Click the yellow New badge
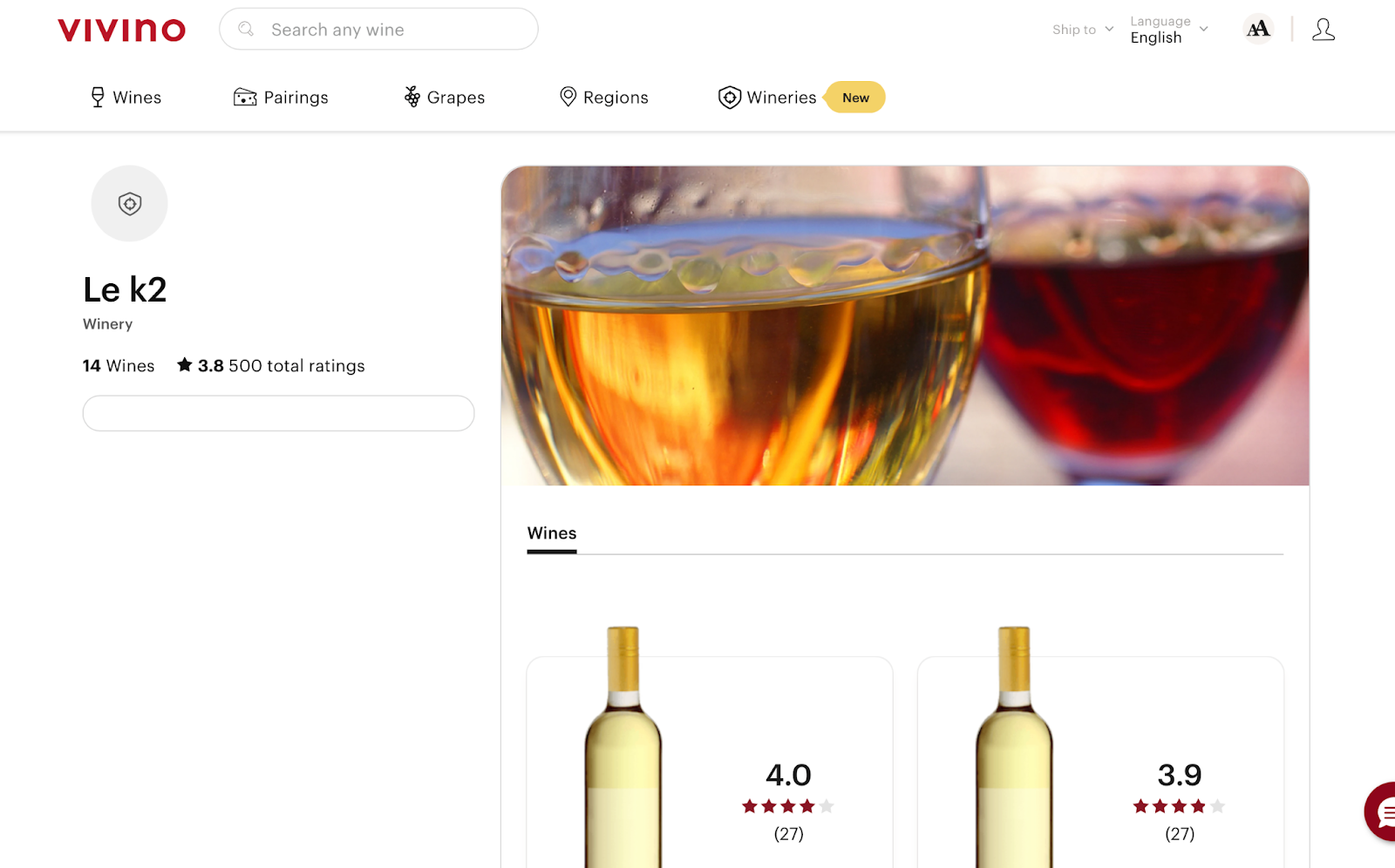This screenshot has height=868, width=1395. 855,98
